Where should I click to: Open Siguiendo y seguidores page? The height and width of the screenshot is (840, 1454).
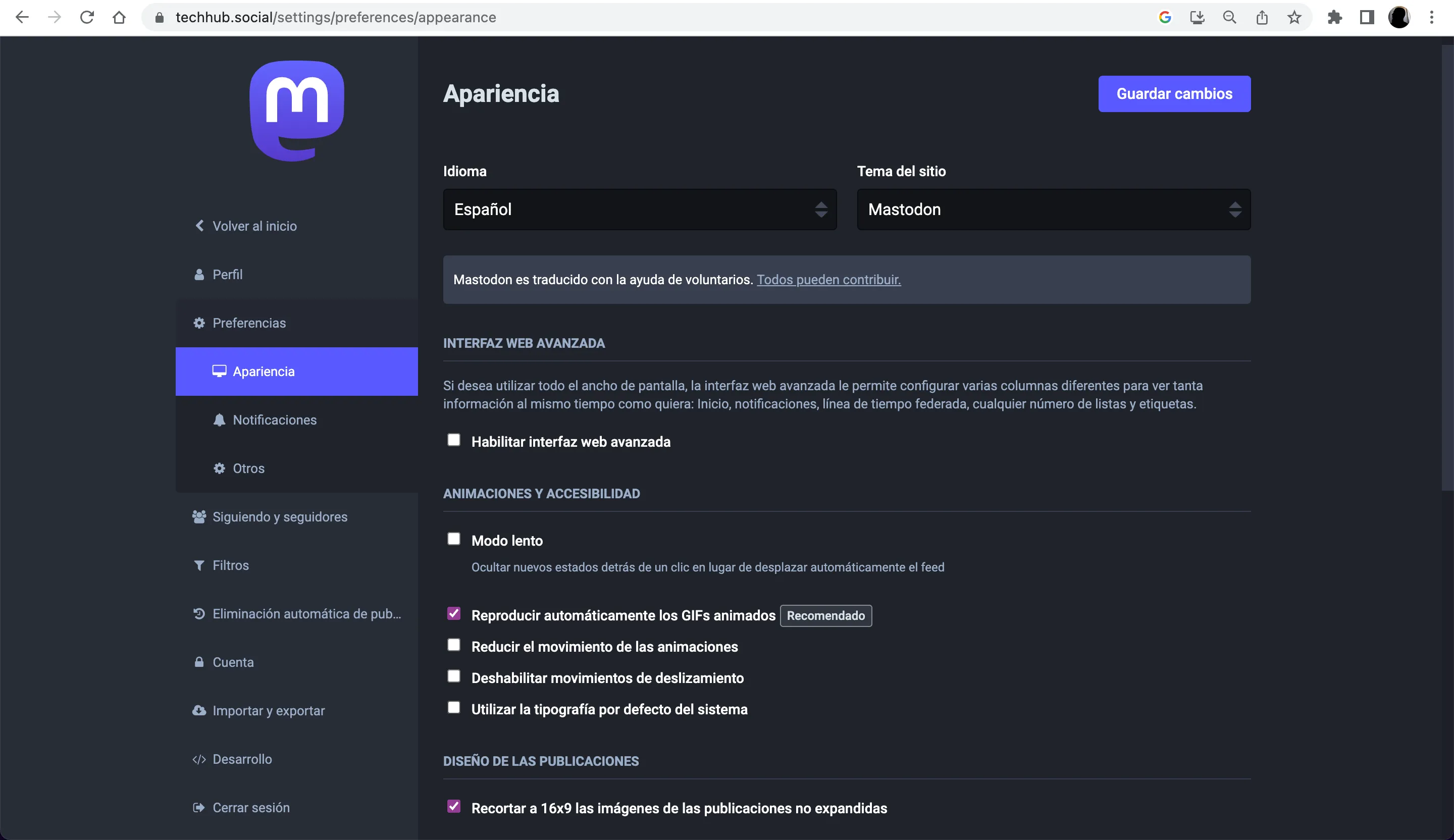(296, 517)
